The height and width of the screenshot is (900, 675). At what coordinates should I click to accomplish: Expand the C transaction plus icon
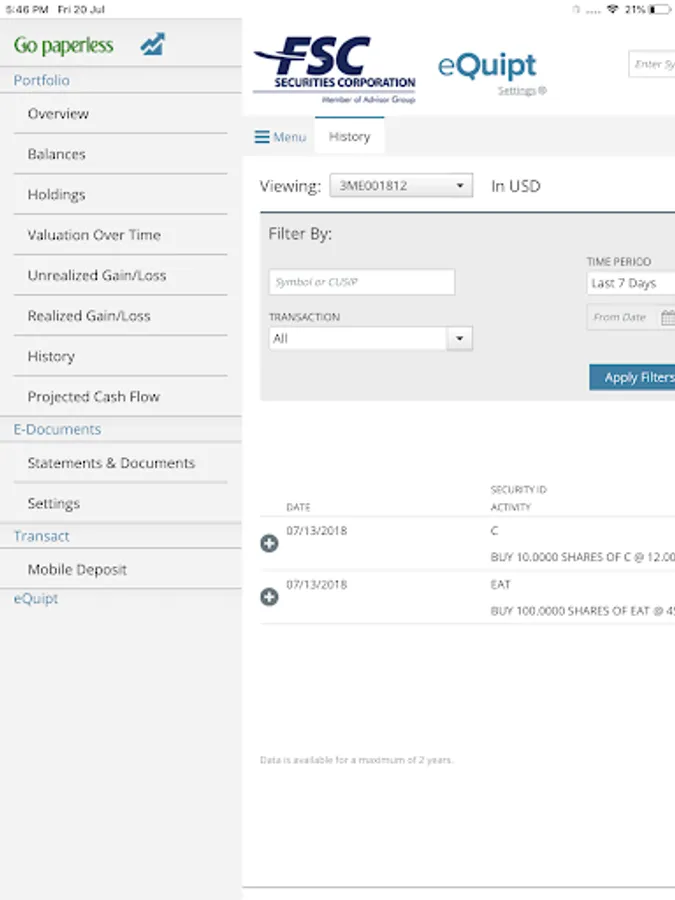click(269, 543)
